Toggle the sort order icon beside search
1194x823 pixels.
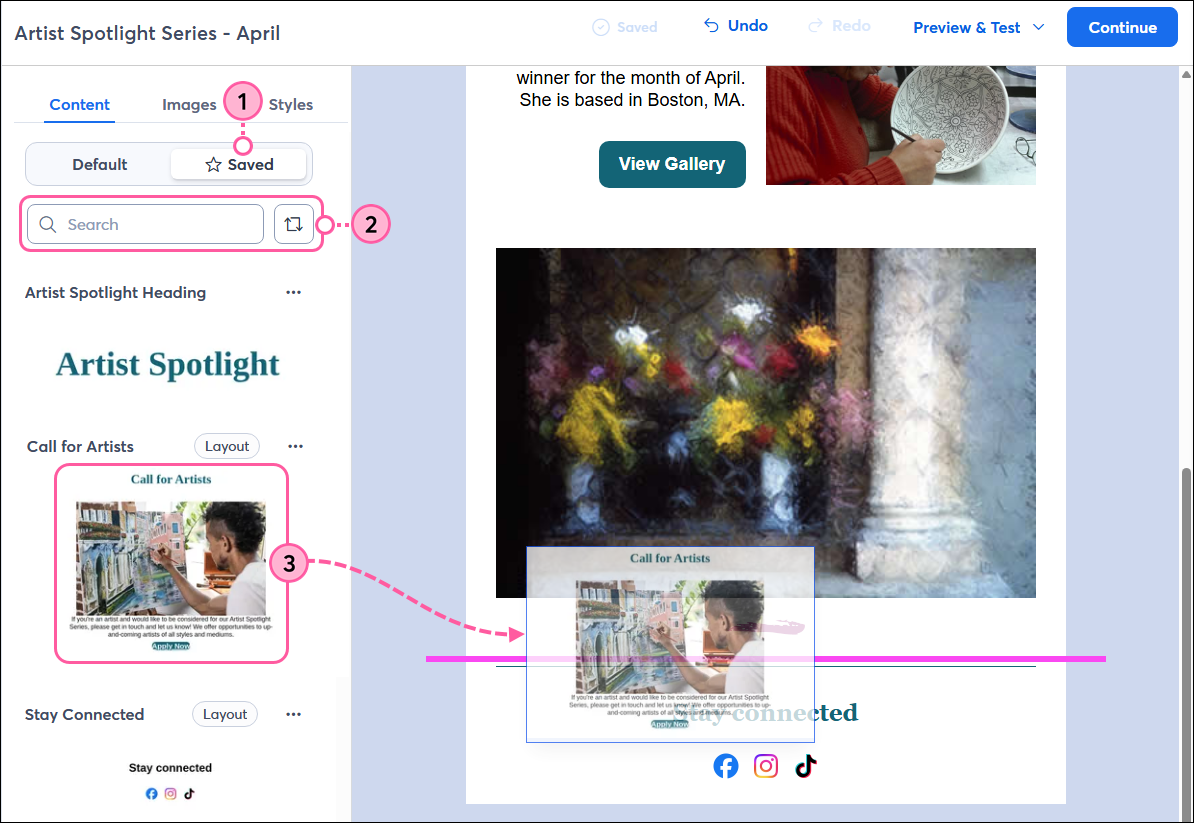pos(294,223)
